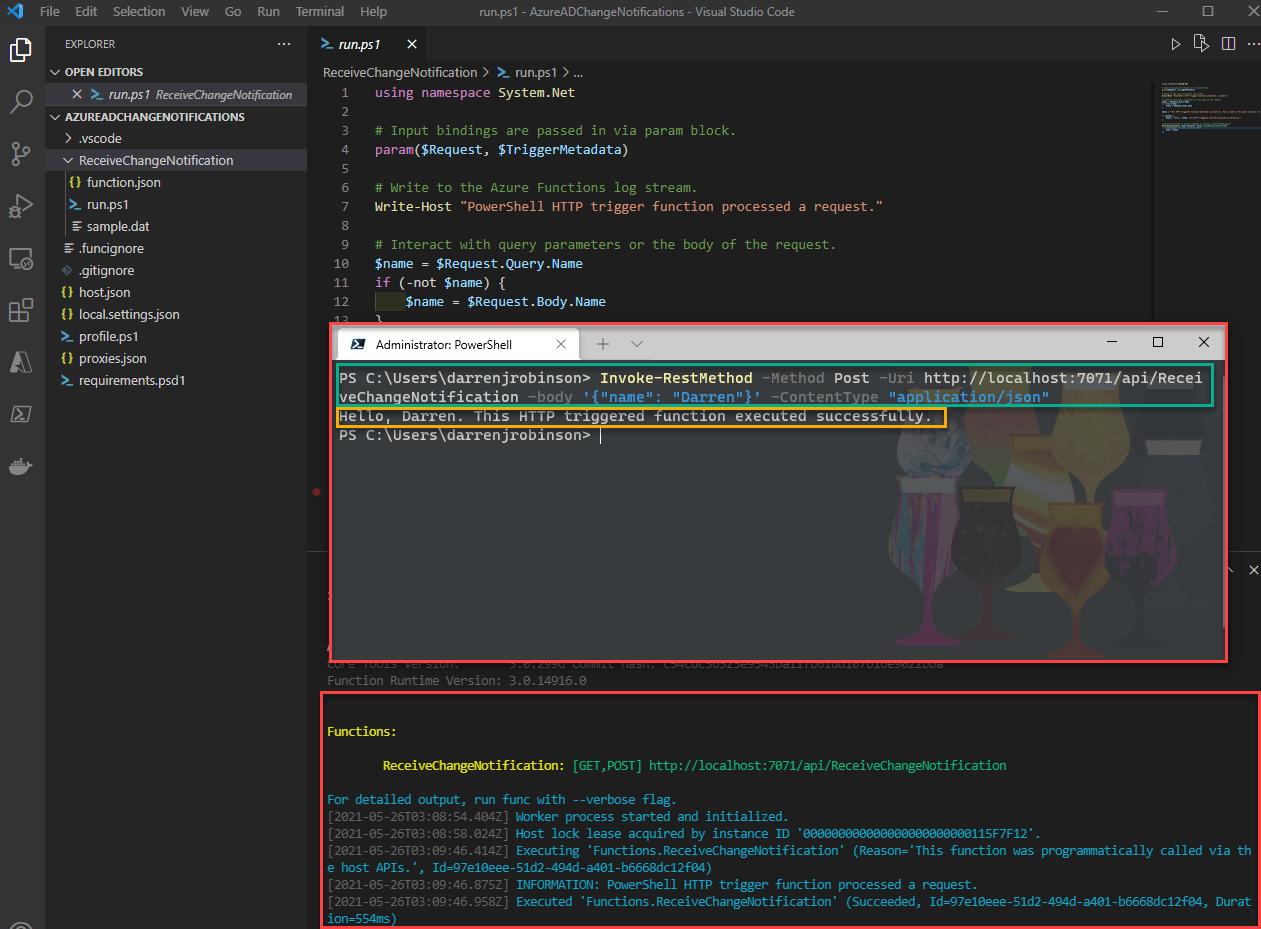
Task: Open the Search view in activity bar
Action: 21,101
